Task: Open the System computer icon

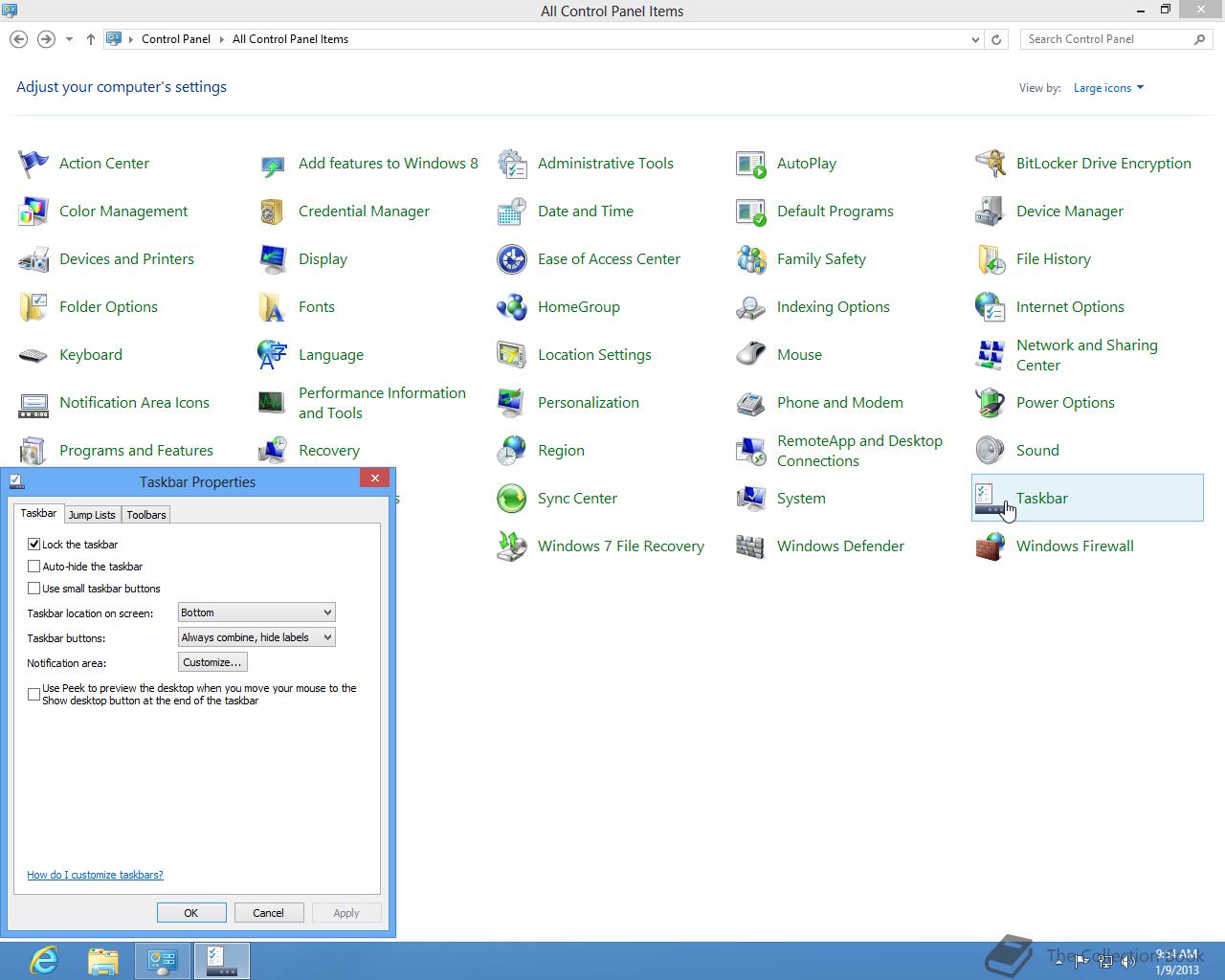Action: pyautogui.click(x=751, y=499)
